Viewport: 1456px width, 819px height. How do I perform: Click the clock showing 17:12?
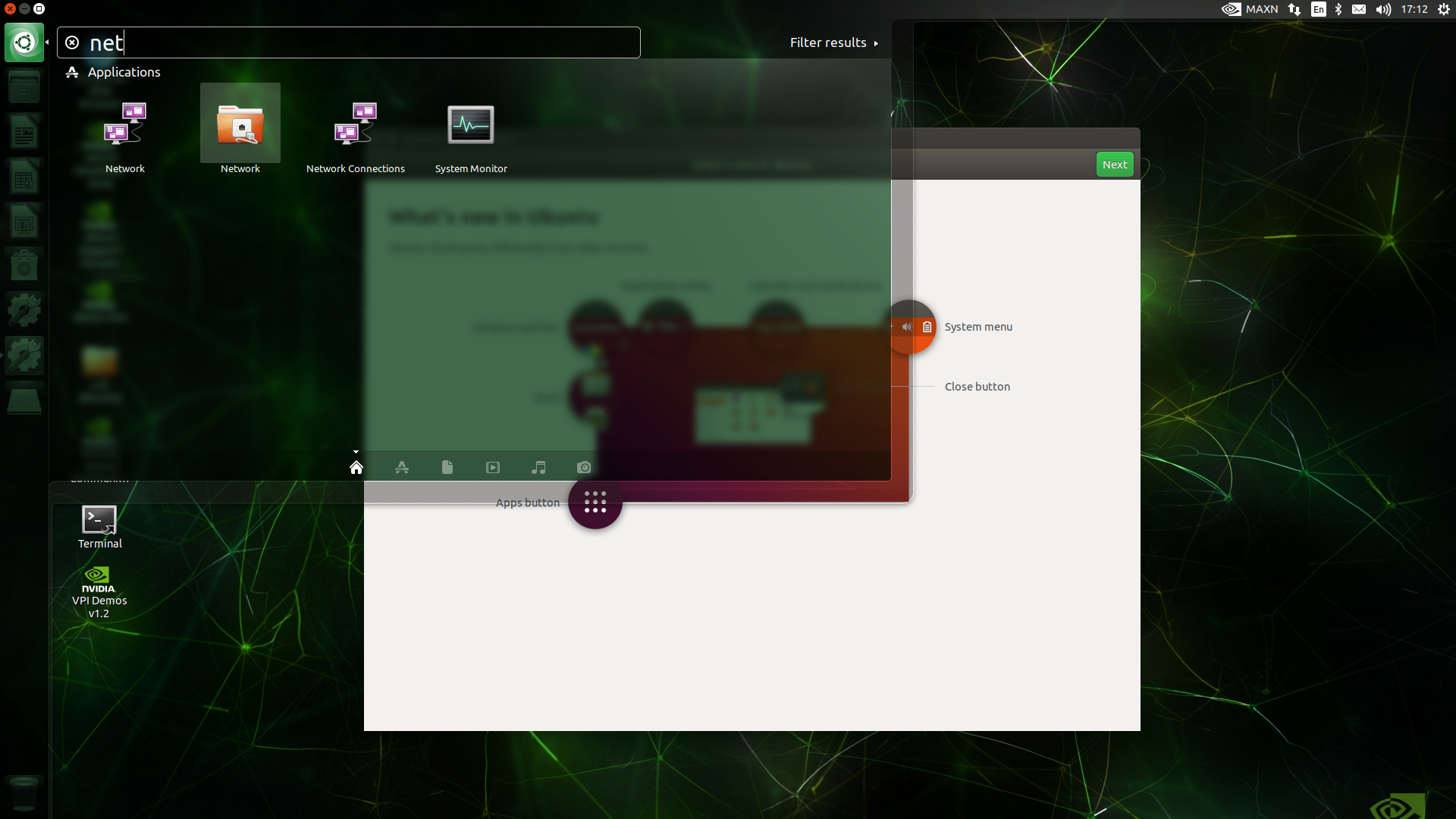(1414, 9)
